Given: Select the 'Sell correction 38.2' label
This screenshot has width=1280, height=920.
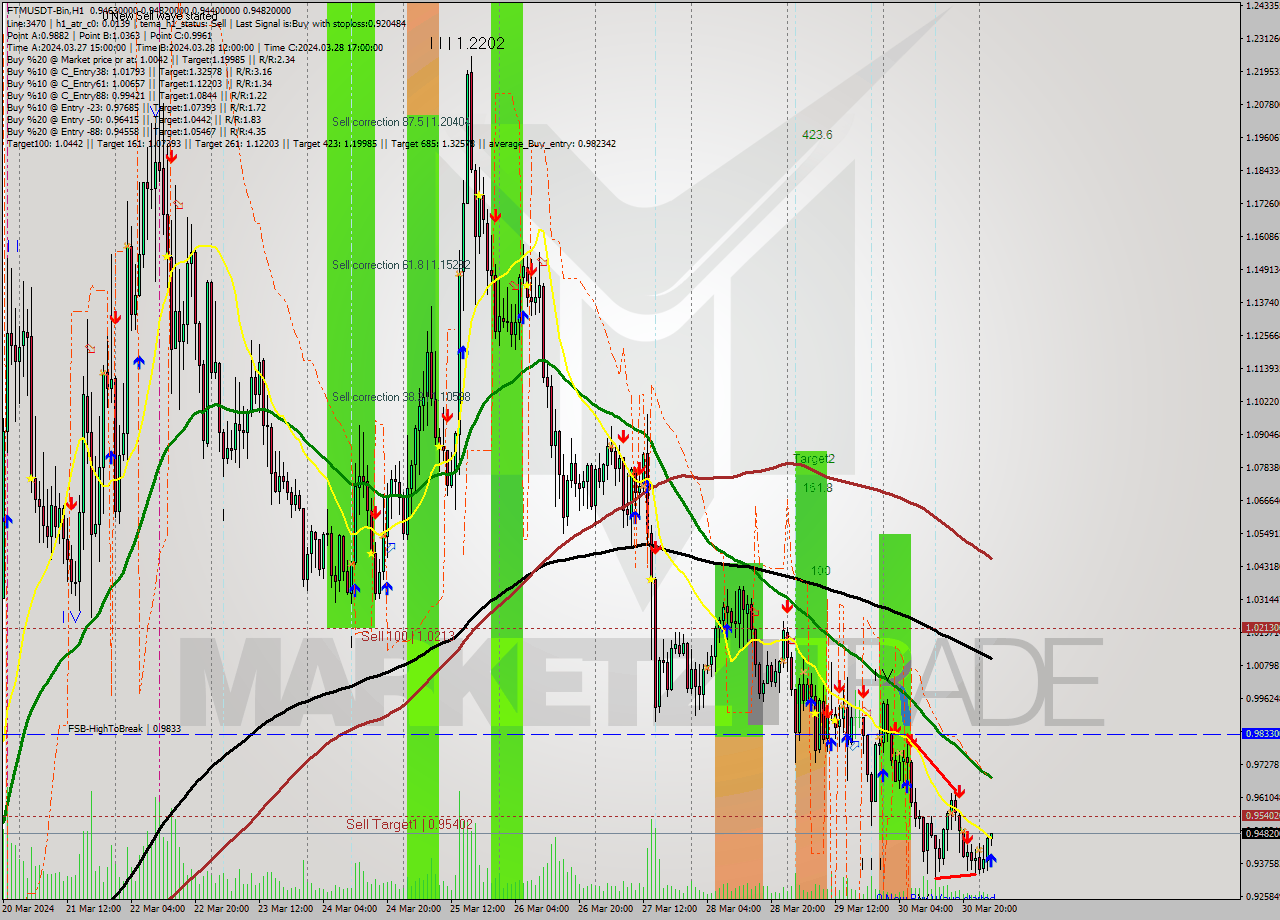Looking at the screenshot, I should [400, 396].
